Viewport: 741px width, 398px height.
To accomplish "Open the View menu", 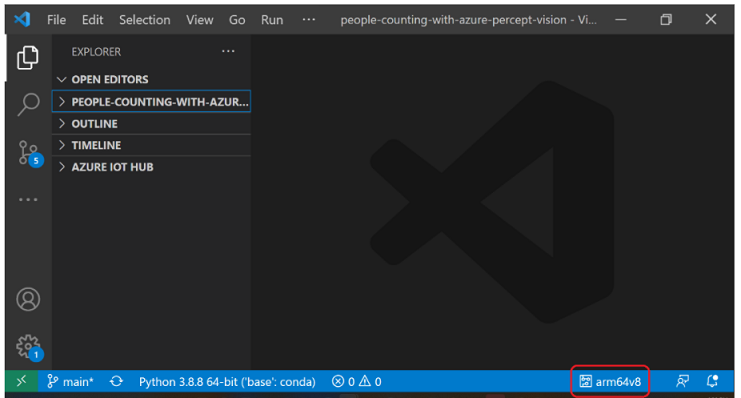I will 199,20.
